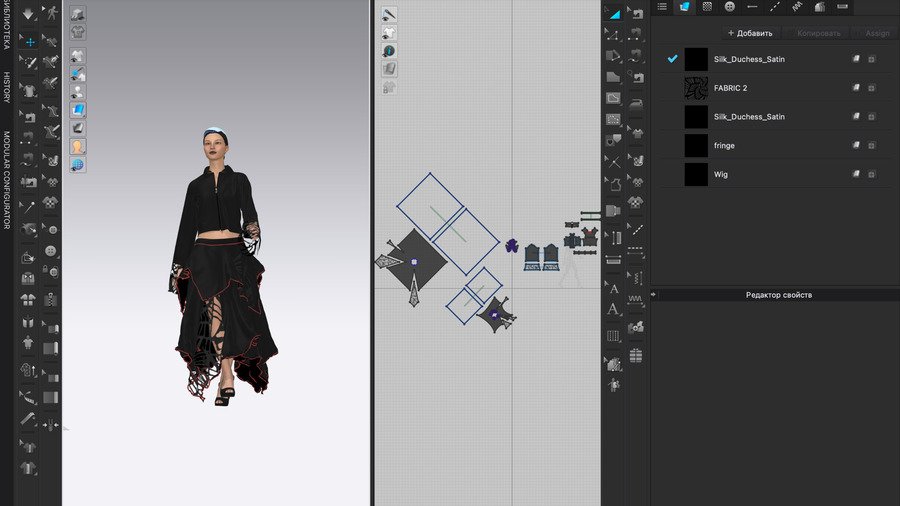This screenshot has width=900, height=506.
Task: Toggle the checkmark on first Silk_Duchess_Satin
Action: click(x=672, y=59)
